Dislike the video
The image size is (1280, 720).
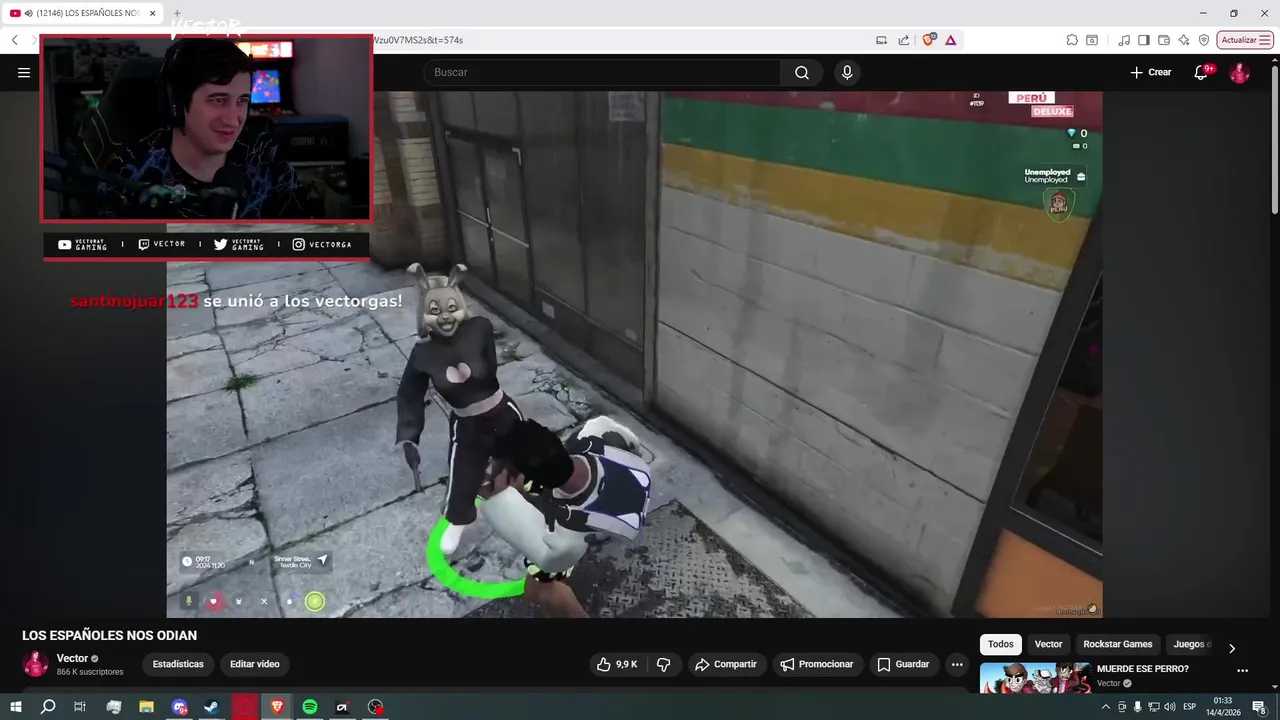click(663, 664)
